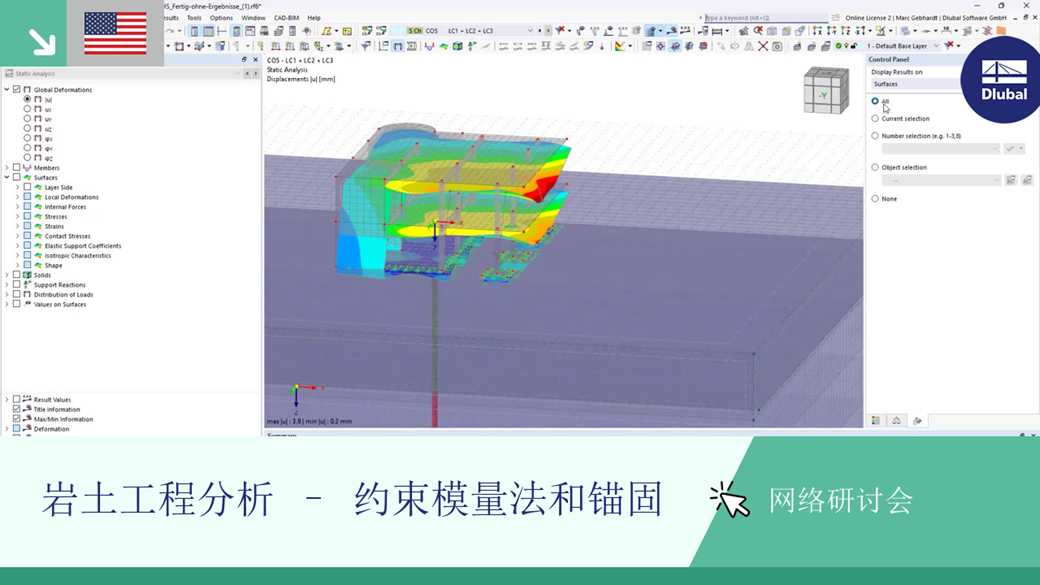
Task: Click the Help menu item
Action: [x=315, y=17]
